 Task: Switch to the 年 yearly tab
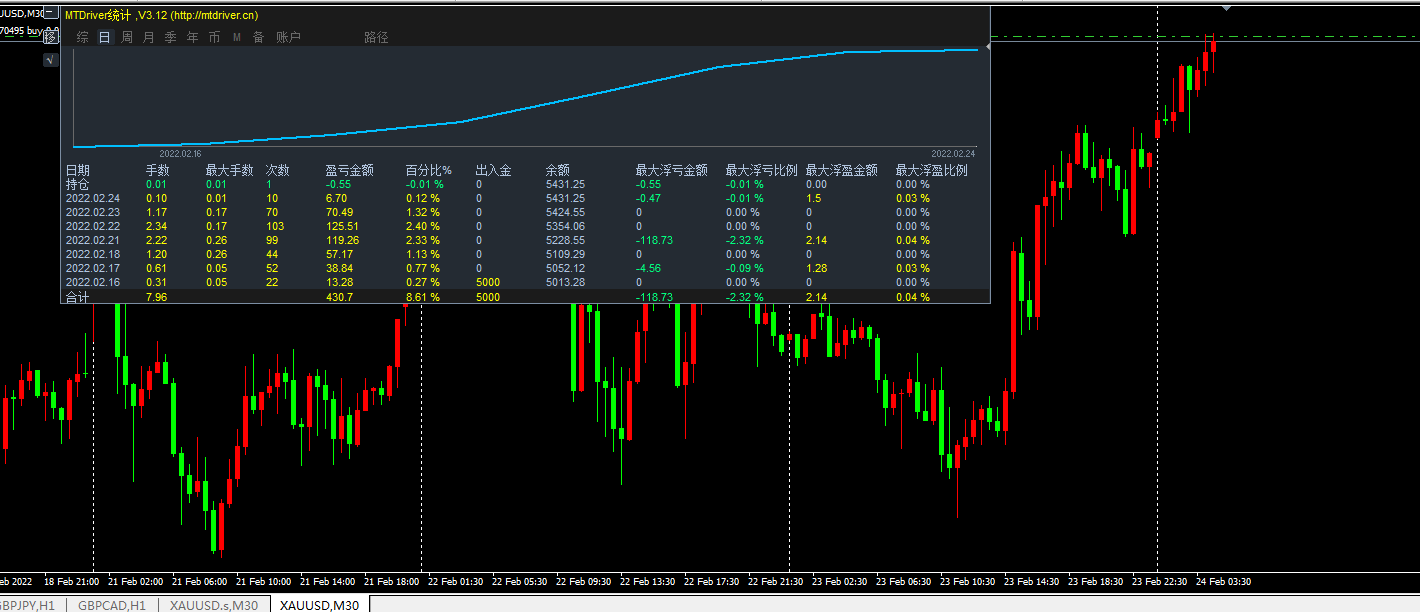click(x=193, y=37)
